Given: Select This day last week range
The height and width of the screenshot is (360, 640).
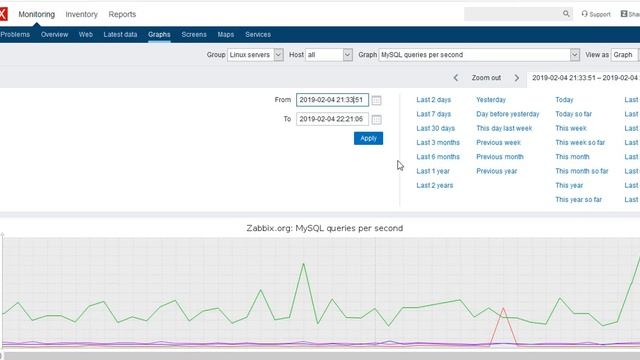Looking at the screenshot, I should pyautogui.click(x=504, y=128).
